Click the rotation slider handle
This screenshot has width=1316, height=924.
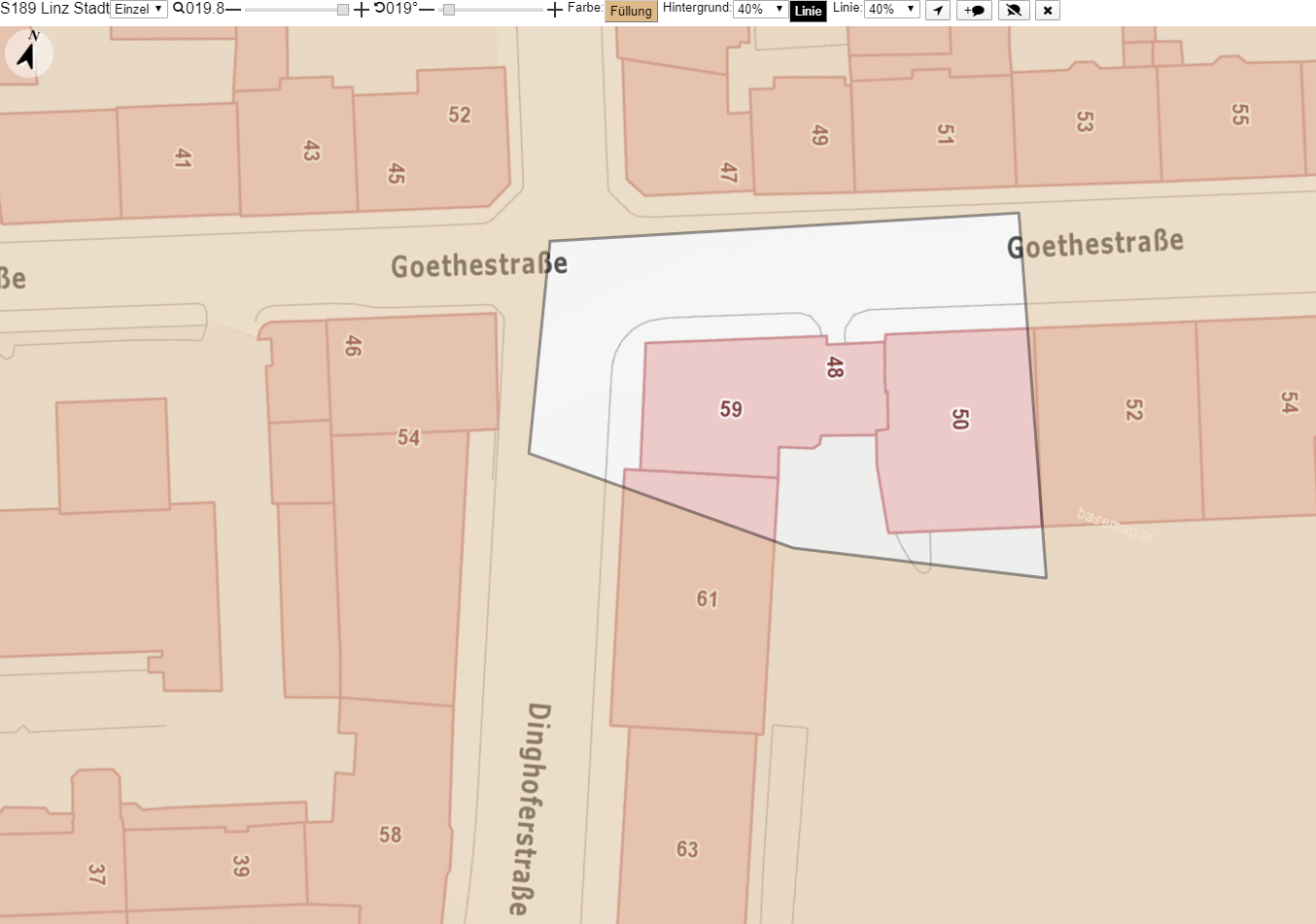[x=448, y=10]
